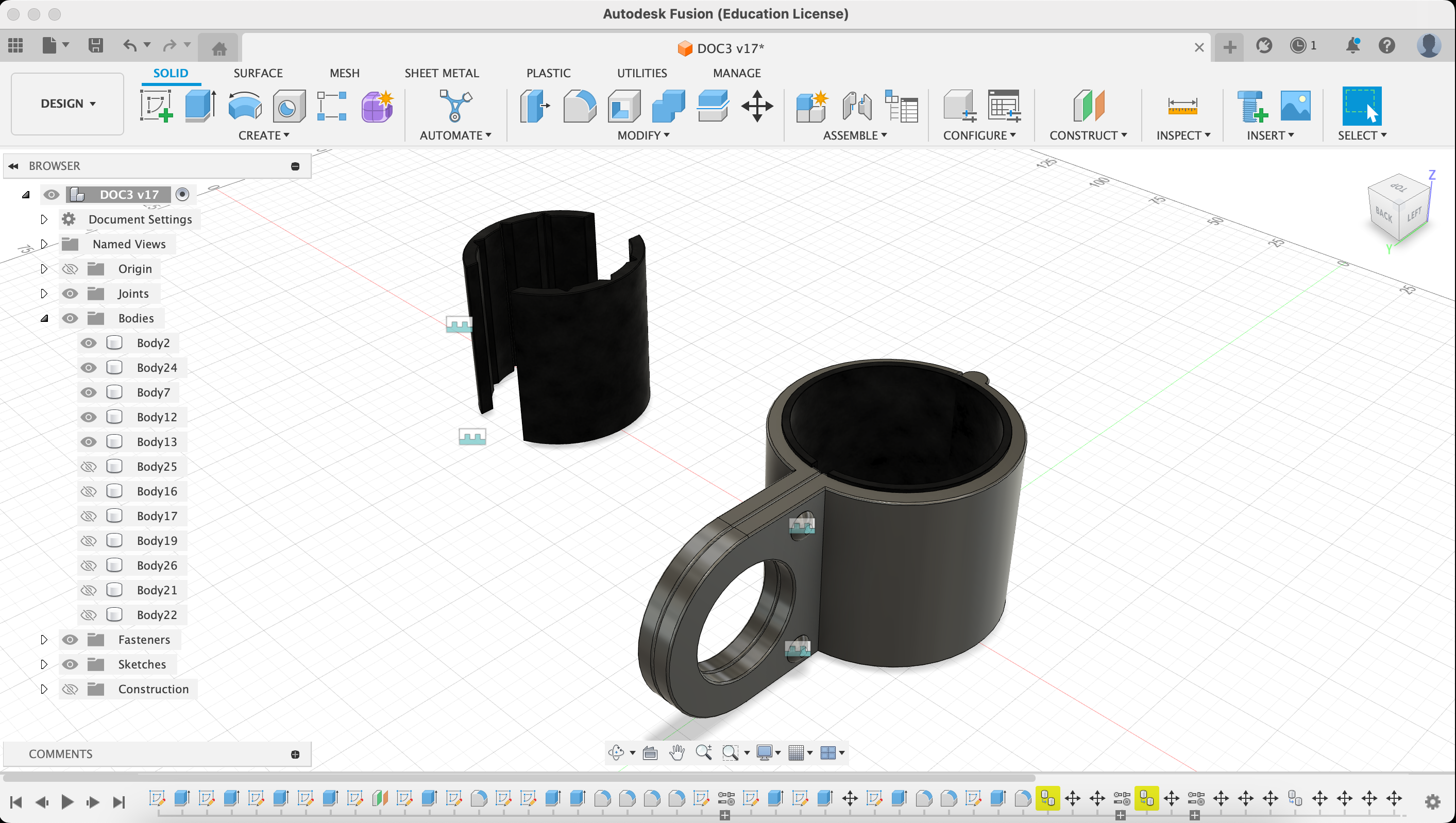This screenshot has height=823, width=1456.
Task: Switch to the MESH tab
Action: point(344,73)
